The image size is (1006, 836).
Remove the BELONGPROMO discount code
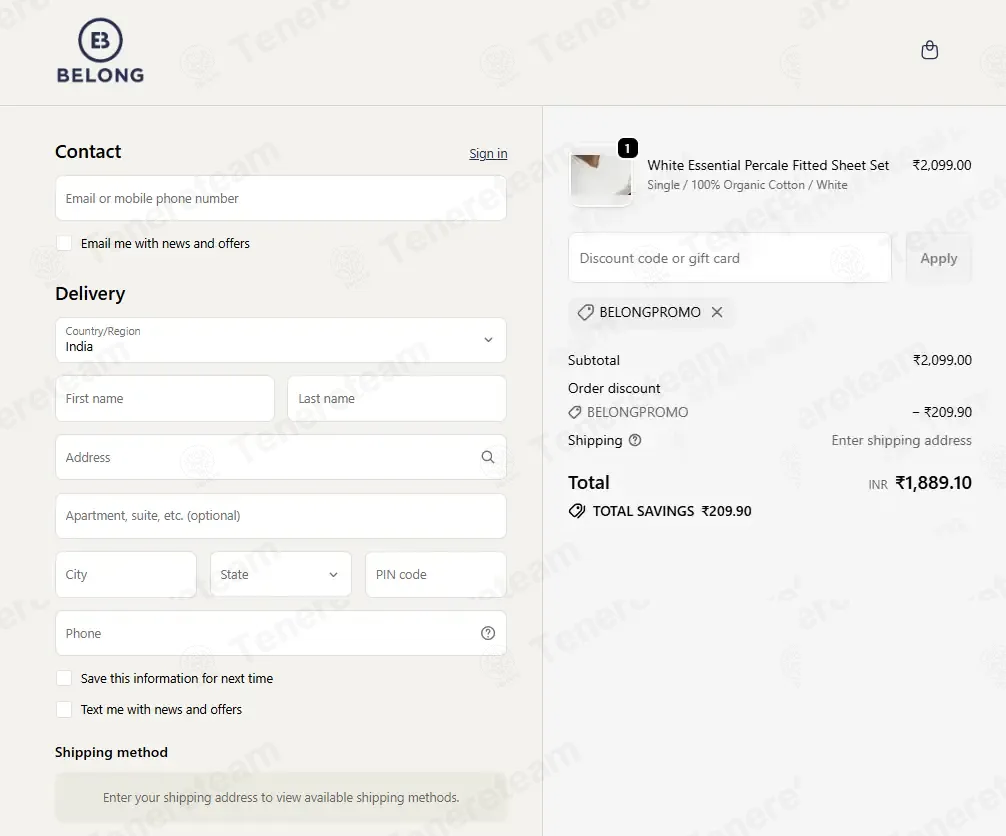(717, 312)
